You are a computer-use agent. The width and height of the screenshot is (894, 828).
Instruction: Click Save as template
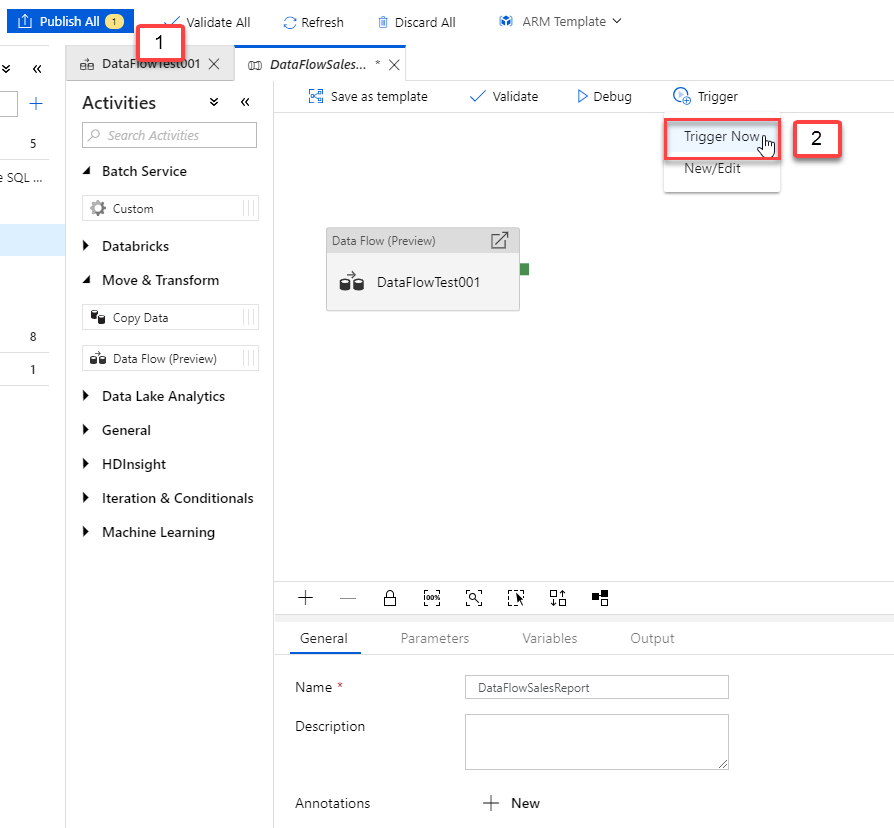(x=368, y=96)
